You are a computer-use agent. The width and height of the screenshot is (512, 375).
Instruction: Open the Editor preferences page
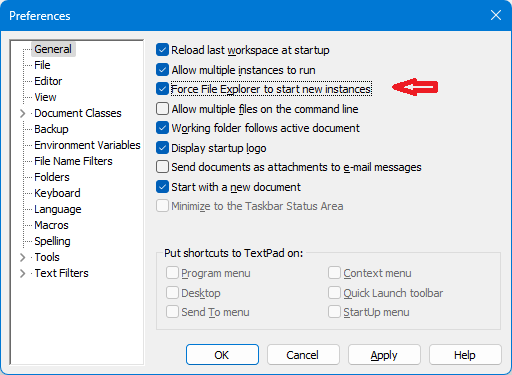click(x=48, y=81)
